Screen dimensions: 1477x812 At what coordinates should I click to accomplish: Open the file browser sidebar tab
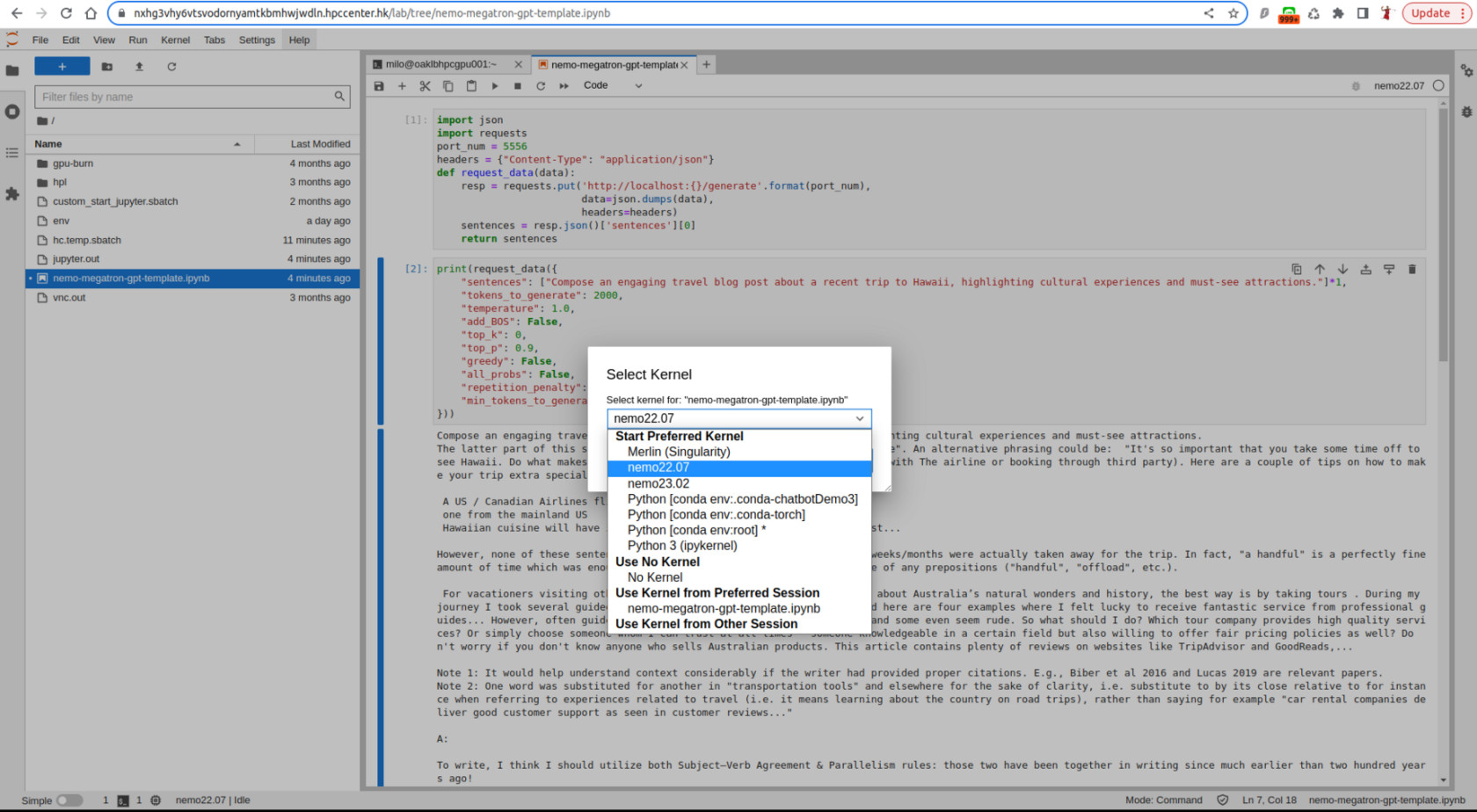click(x=12, y=70)
